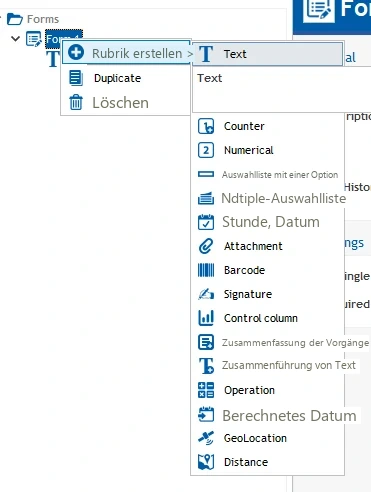This screenshot has height=492, width=371.
Task: Choose Auswahlliste mit einer Option
Action: (280, 175)
